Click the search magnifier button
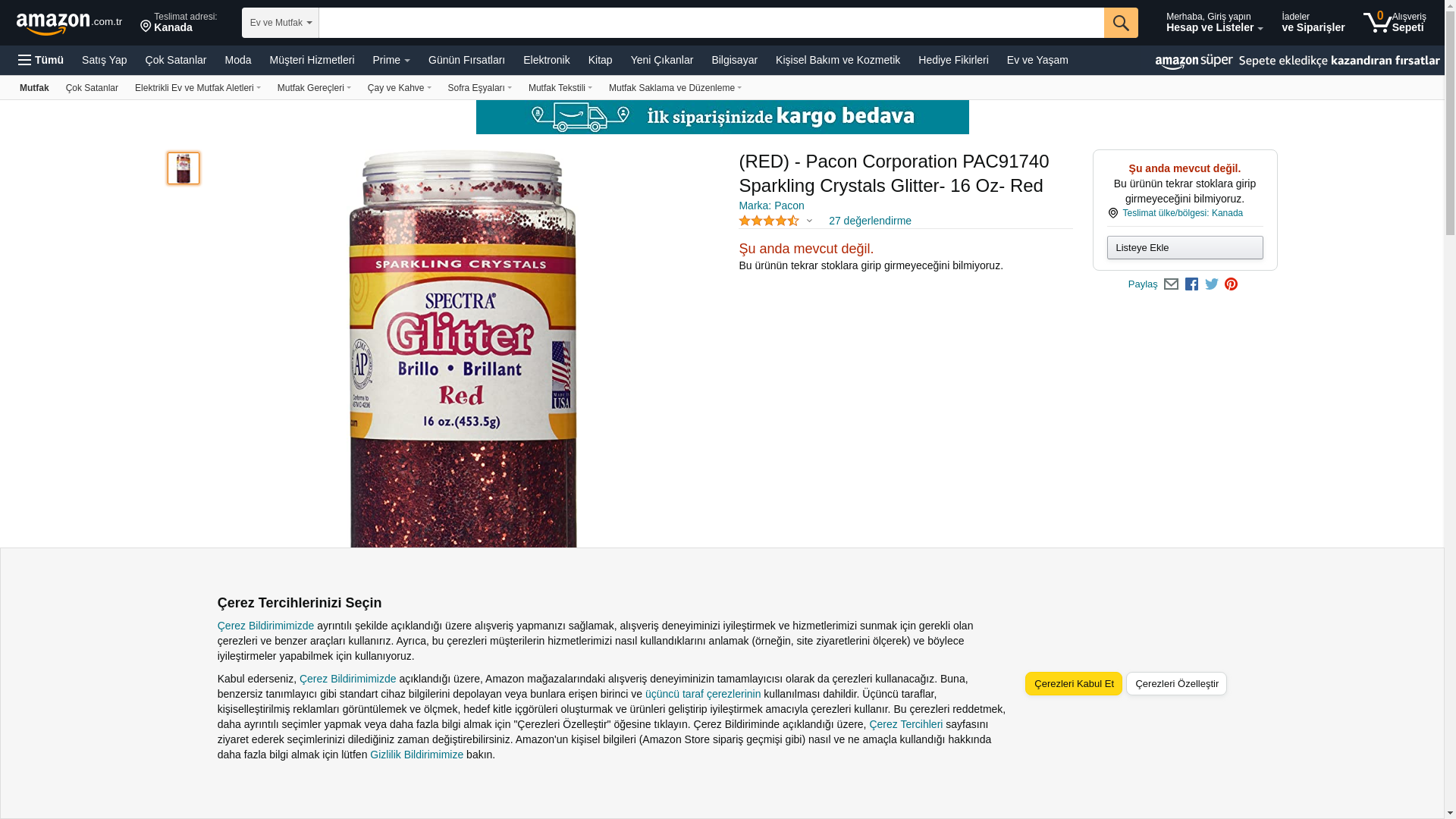Image resolution: width=1456 pixels, height=819 pixels. point(1121,23)
